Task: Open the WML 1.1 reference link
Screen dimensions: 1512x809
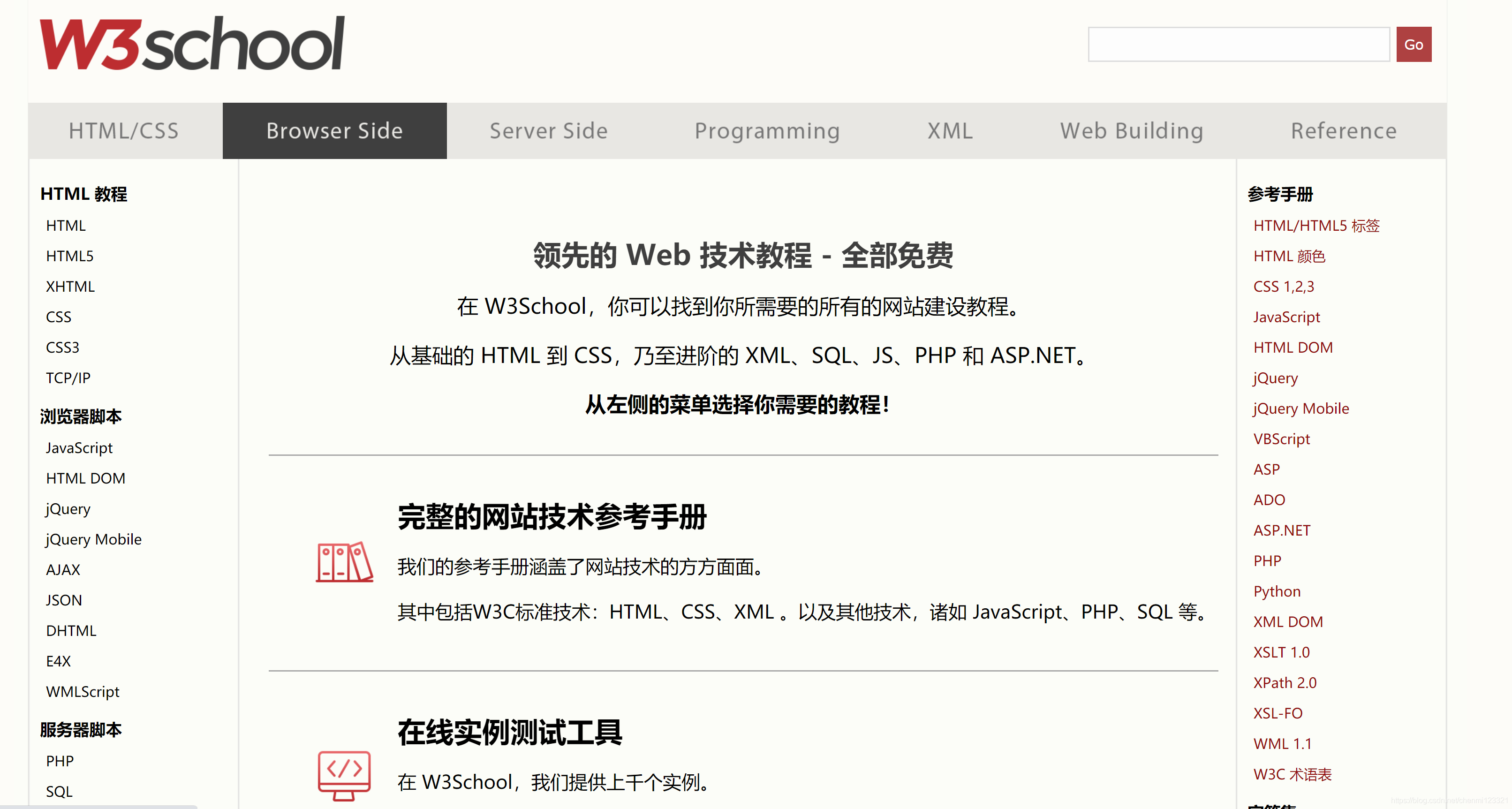Action: 1283,744
